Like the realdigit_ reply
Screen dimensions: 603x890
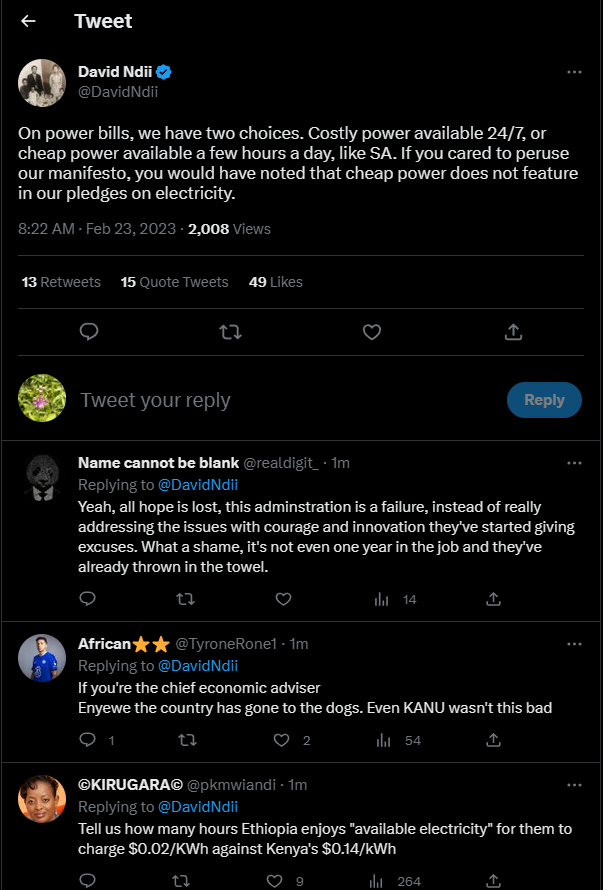point(283,599)
